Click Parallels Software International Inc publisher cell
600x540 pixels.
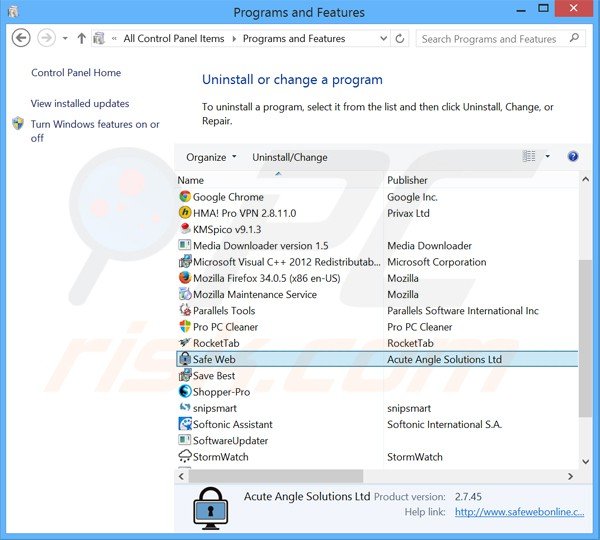point(463,311)
